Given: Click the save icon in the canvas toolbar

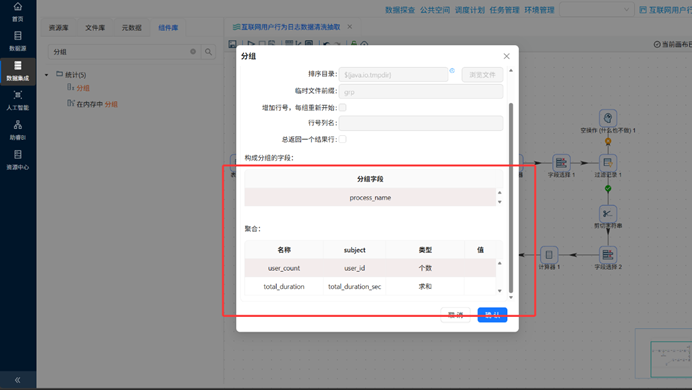Looking at the screenshot, I should (233, 44).
